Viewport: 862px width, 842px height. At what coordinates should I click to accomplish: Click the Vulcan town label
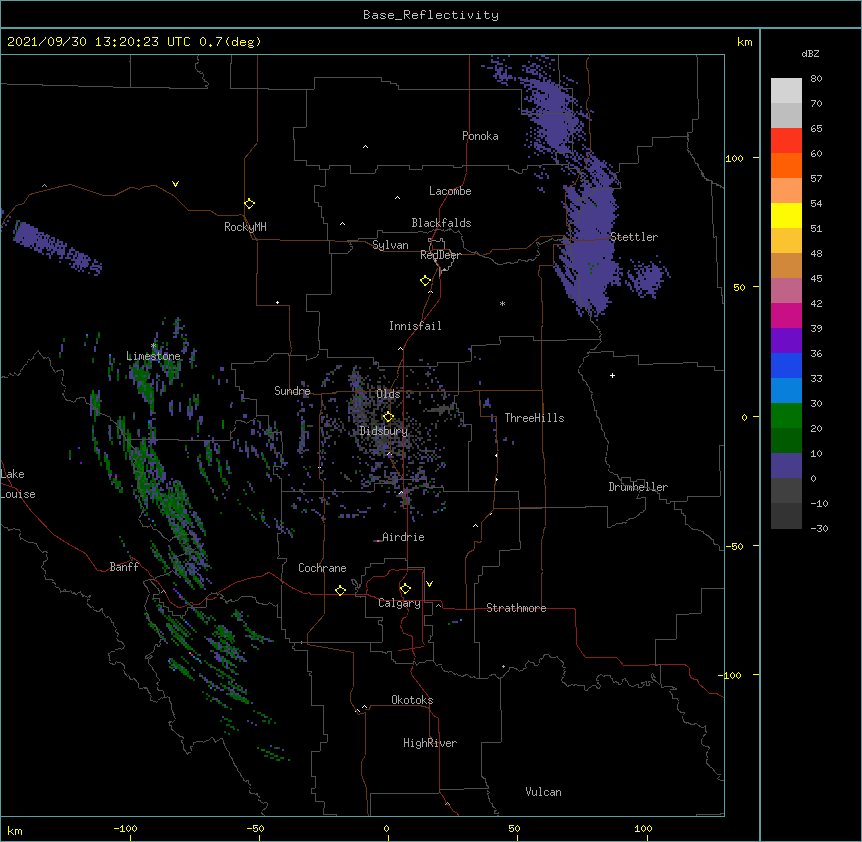point(543,792)
